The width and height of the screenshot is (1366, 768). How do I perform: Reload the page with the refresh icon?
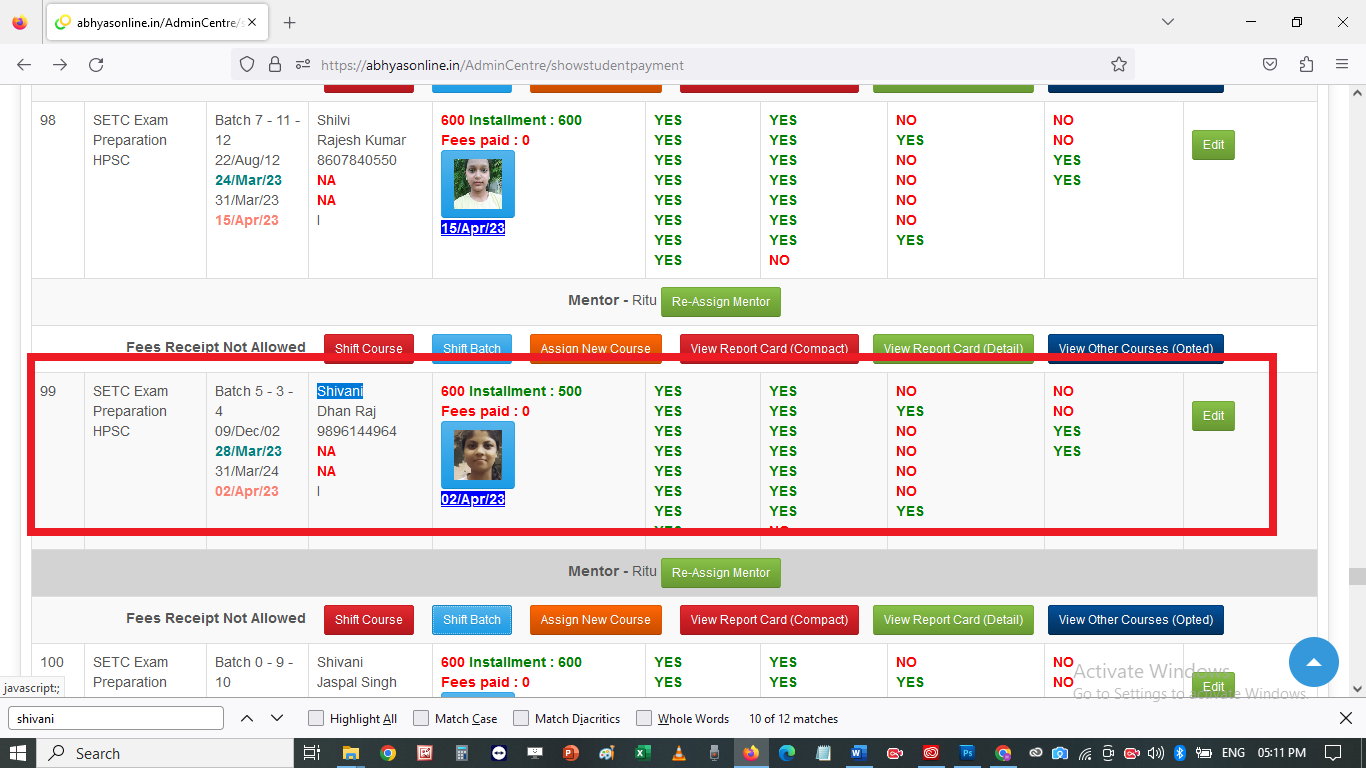(x=96, y=65)
